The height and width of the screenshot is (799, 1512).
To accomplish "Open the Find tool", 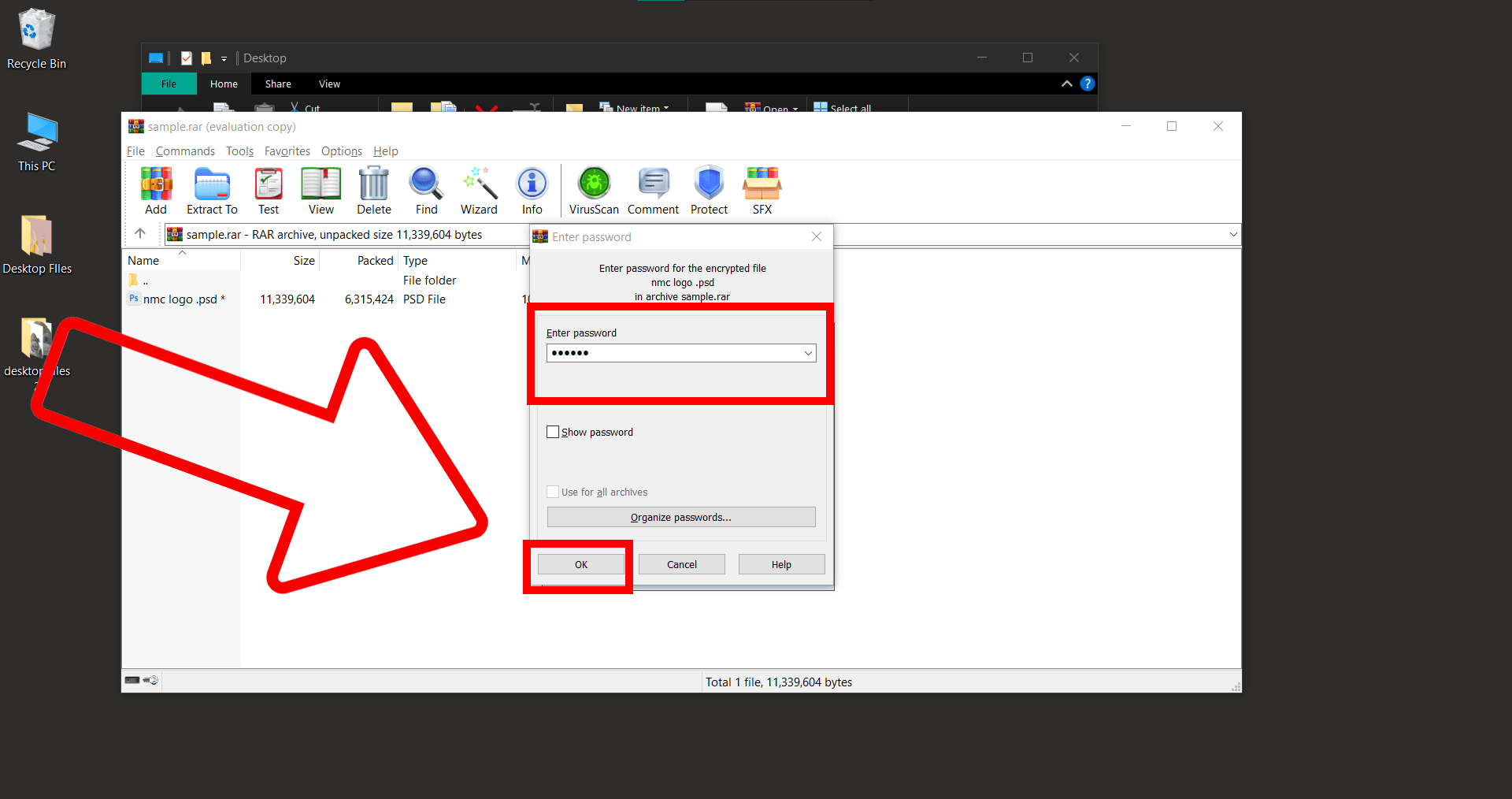I will [x=426, y=189].
